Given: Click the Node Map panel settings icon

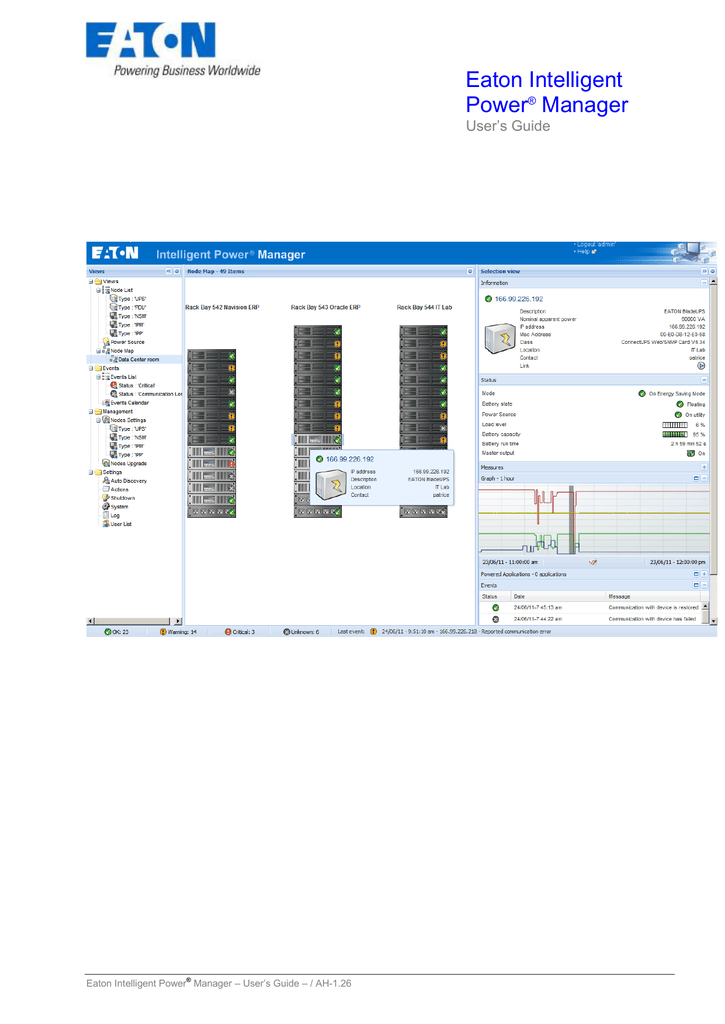Looking at the screenshot, I should pyautogui.click(x=470, y=271).
